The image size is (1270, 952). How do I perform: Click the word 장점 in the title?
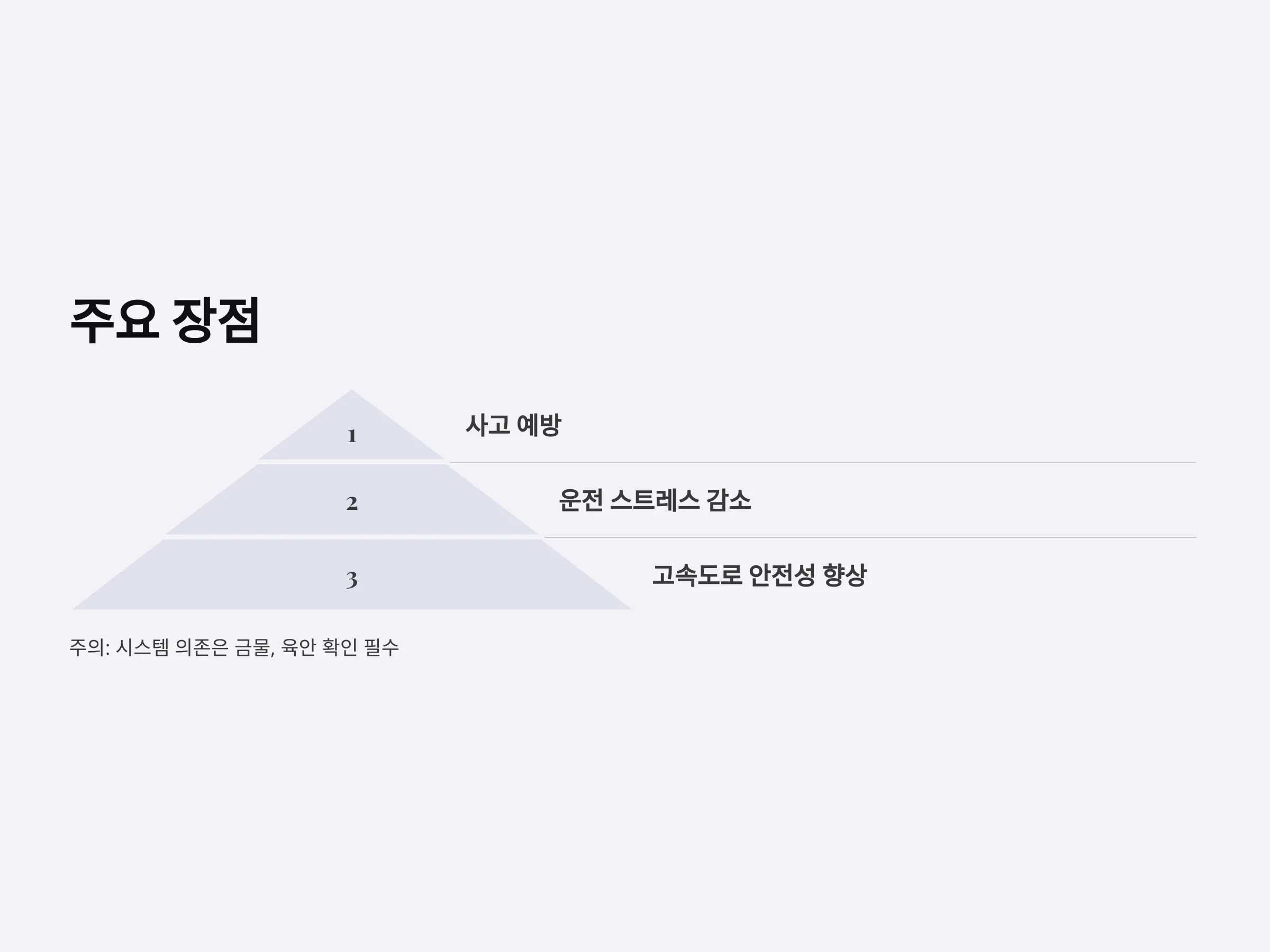(216, 320)
